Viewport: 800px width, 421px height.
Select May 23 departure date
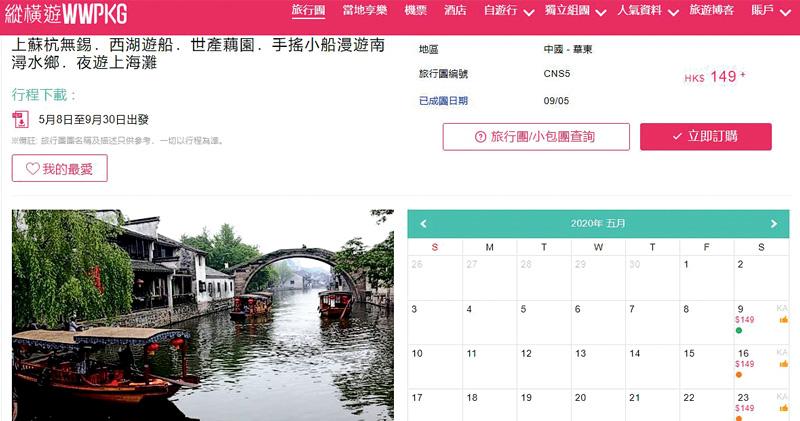[761, 405]
